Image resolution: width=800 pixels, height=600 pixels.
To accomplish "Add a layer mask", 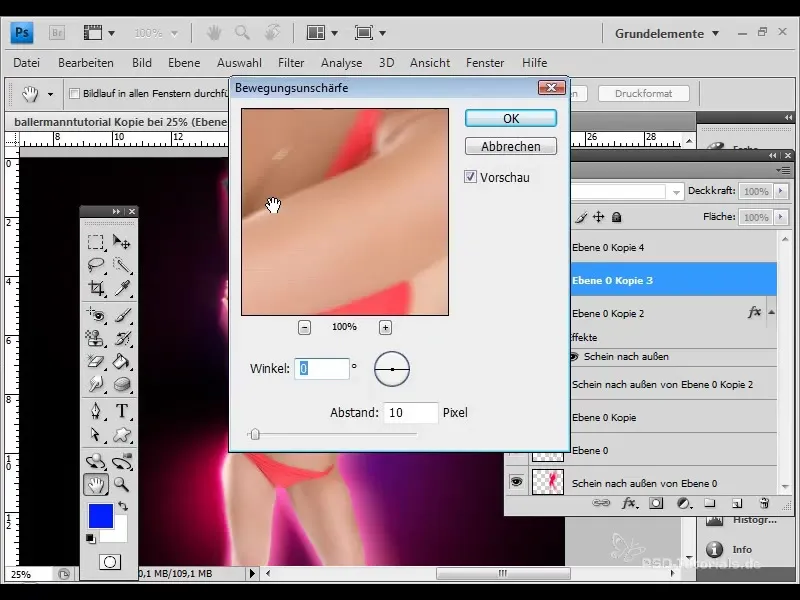I will 656,504.
